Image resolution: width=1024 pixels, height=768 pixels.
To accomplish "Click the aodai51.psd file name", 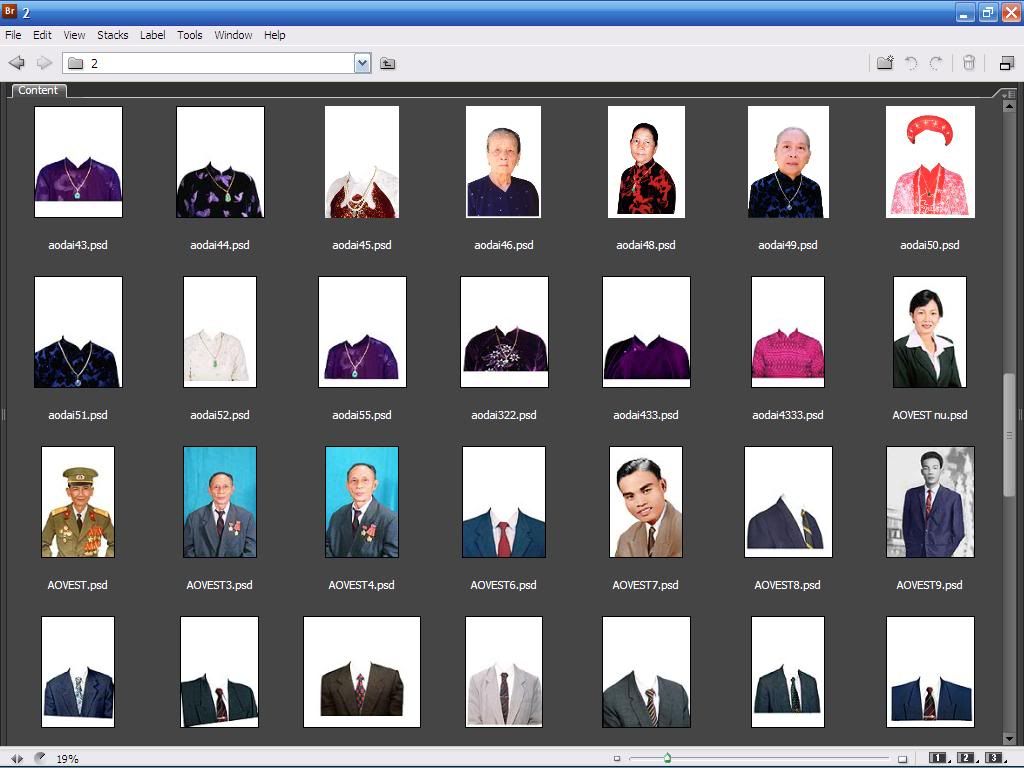I will tap(78, 415).
